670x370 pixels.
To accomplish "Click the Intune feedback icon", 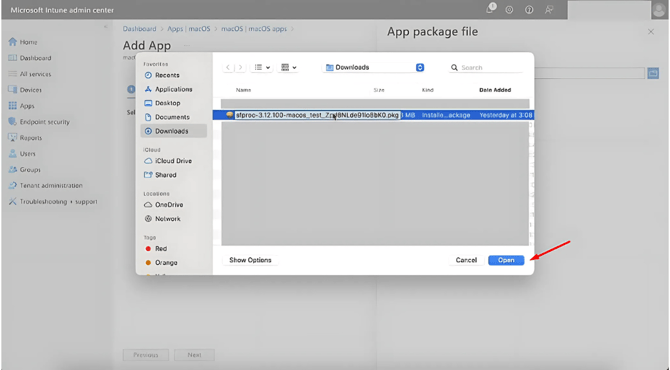I will click(x=549, y=9).
